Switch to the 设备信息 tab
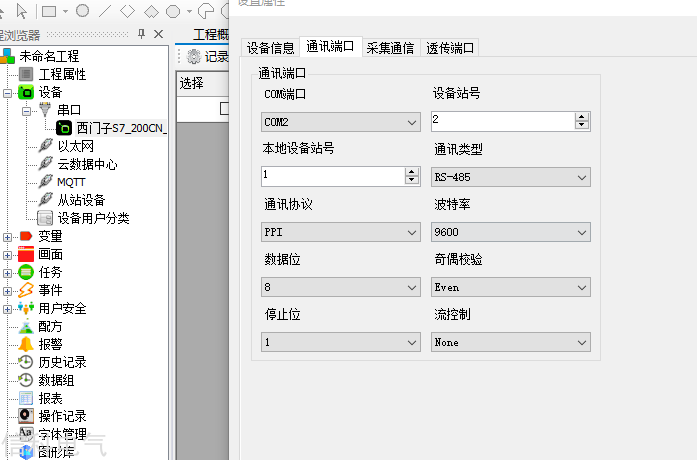 [x=270, y=48]
